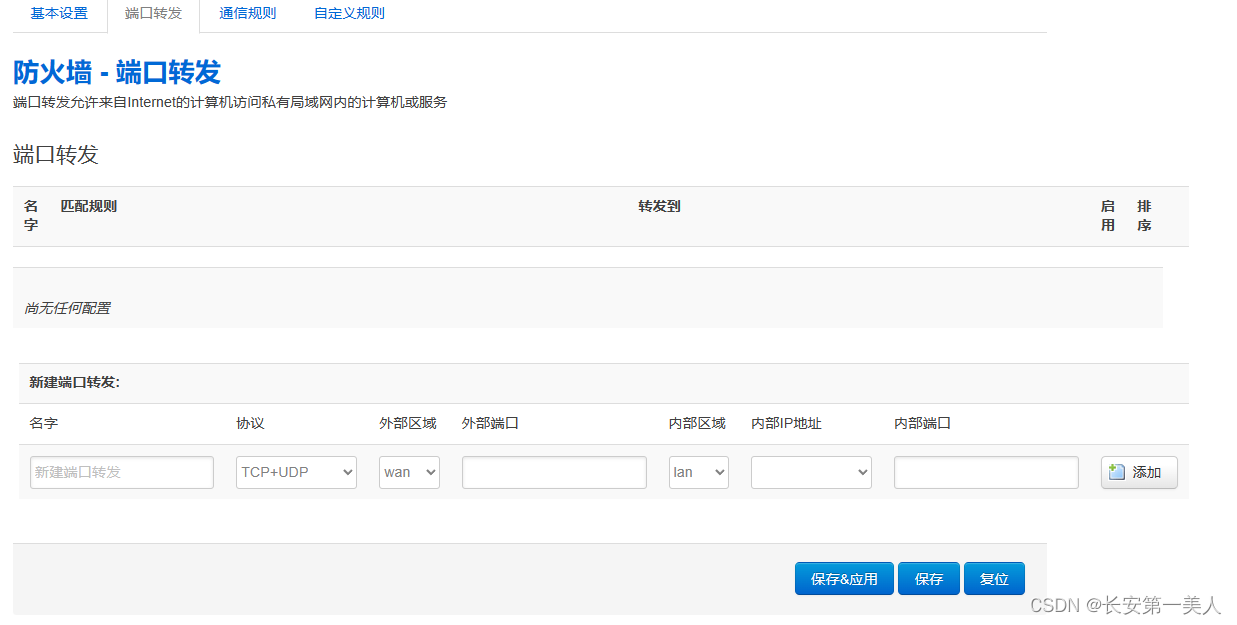Image resolution: width=1237 pixels, height=625 pixels.
Task: Expand the 内部IP地址 dropdown
Action: 811,472
